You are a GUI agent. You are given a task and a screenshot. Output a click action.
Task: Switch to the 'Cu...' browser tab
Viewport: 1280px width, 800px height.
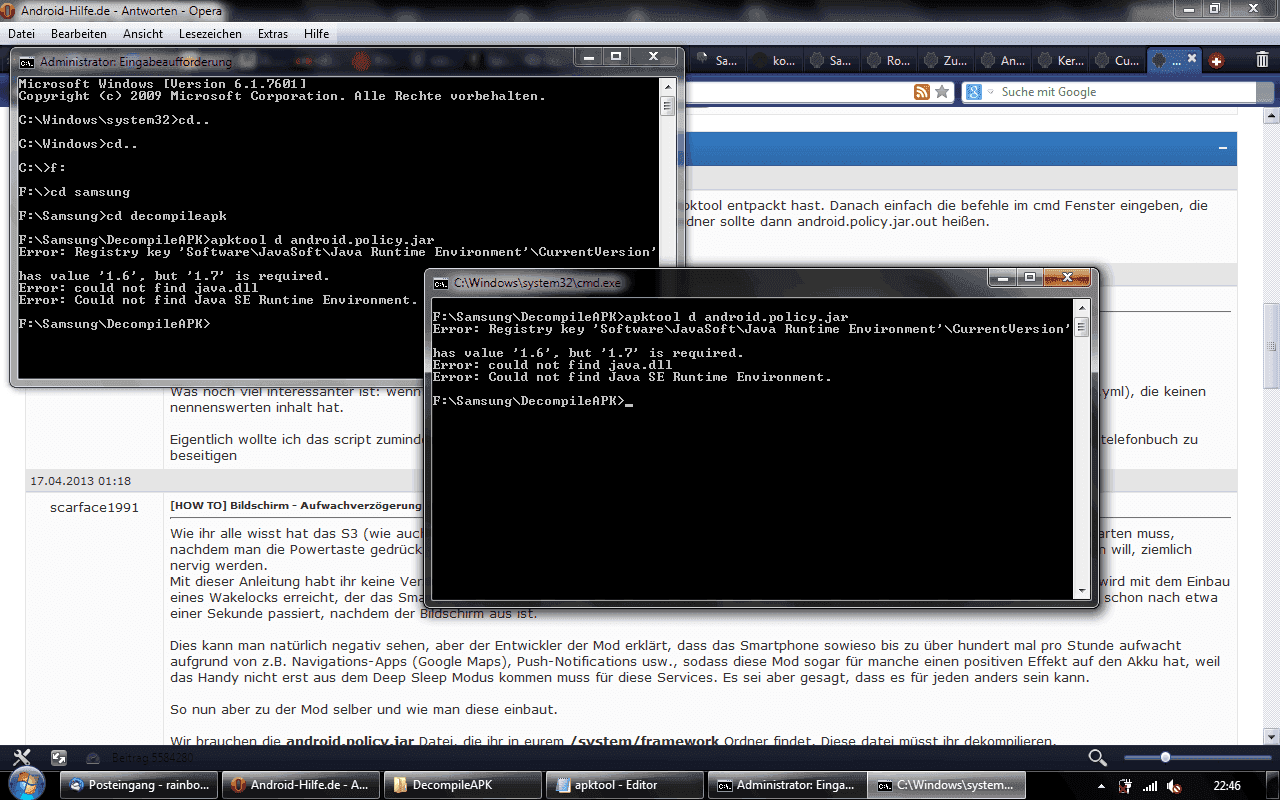click(1118, 60)
